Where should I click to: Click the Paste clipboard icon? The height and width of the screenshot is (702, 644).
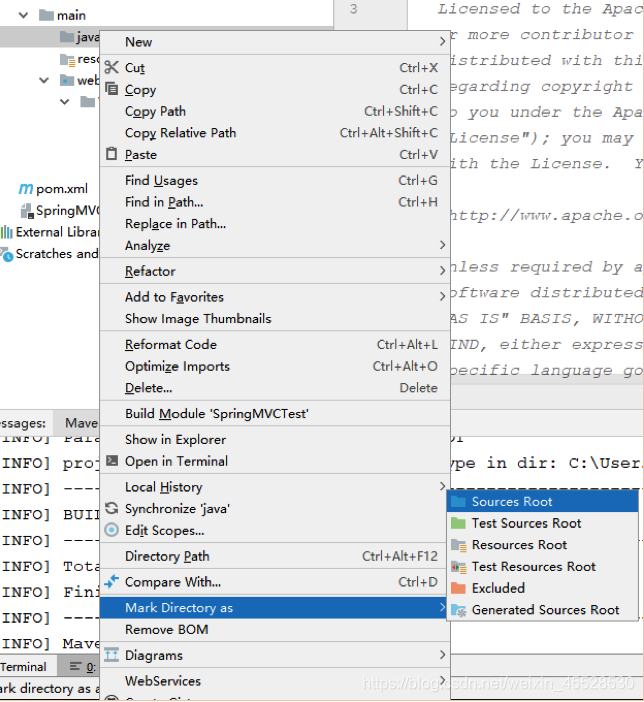pos(112,154)
